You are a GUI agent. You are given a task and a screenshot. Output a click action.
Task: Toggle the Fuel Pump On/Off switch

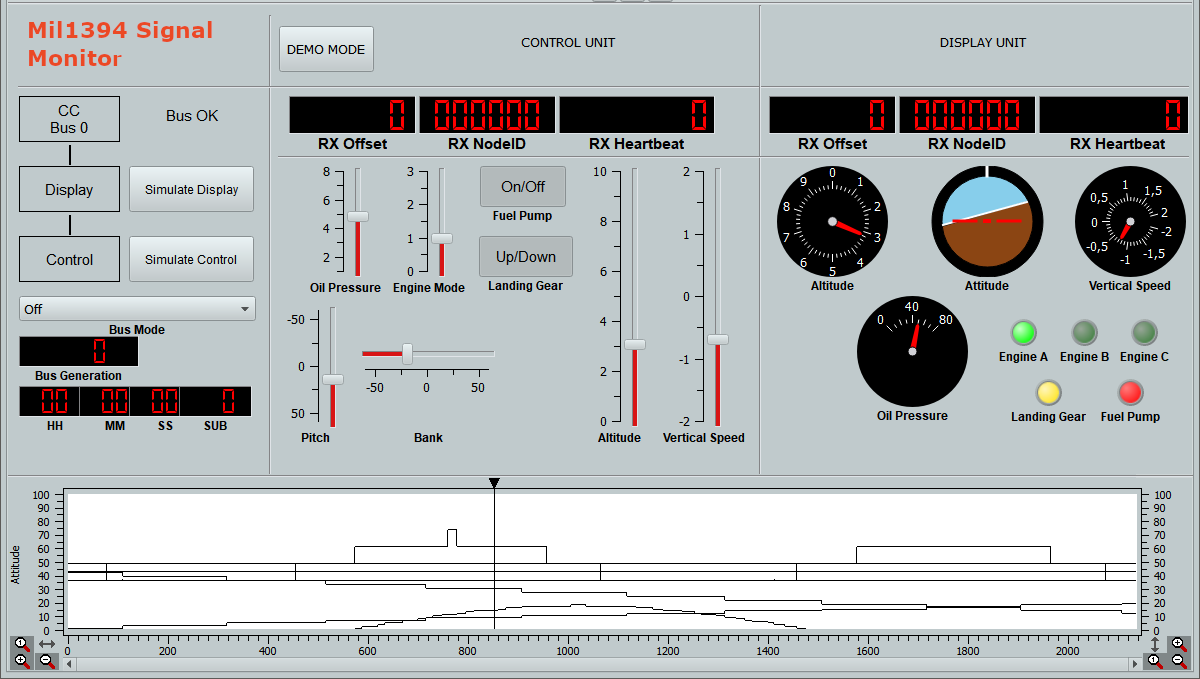click(x=522, y=187)
